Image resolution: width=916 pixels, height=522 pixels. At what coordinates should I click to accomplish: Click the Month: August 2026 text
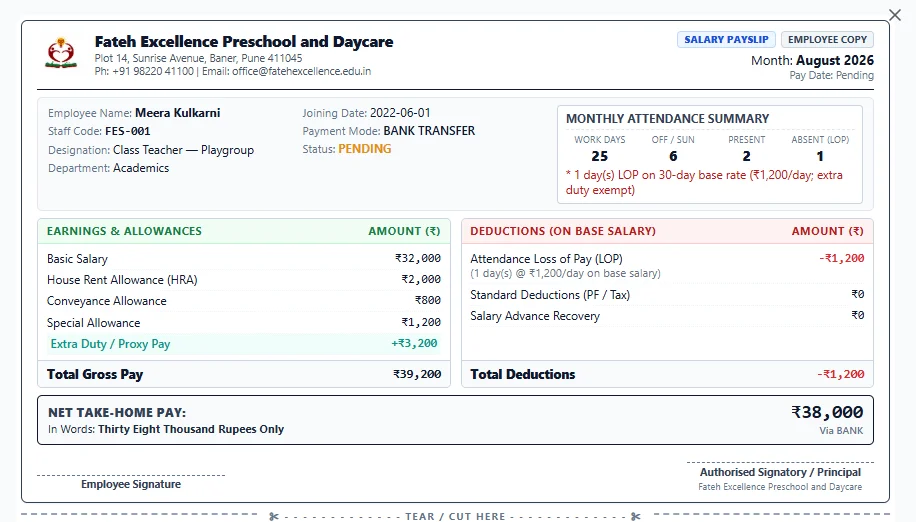coord(812,61)
